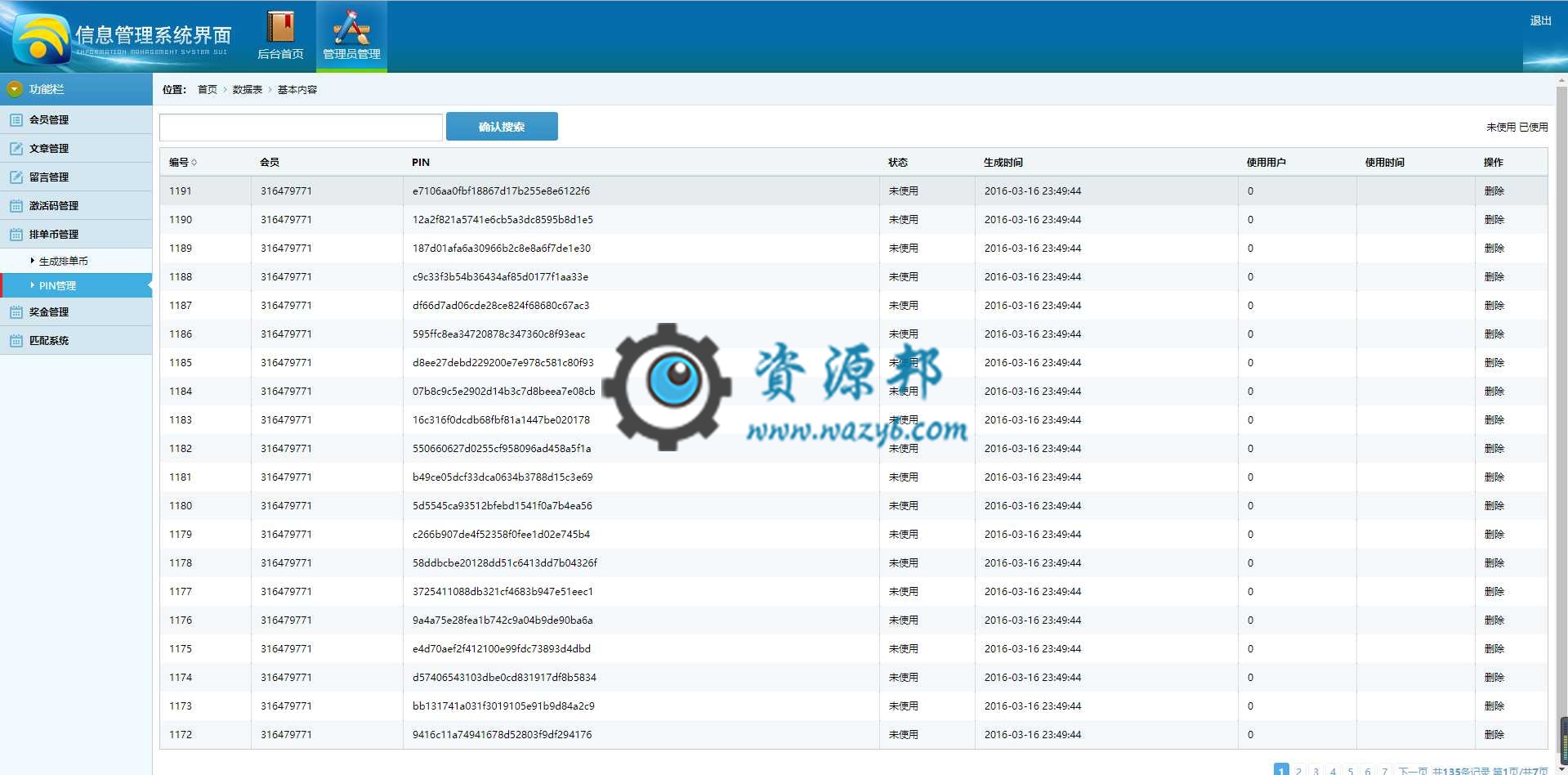Screen dimensions: 1568x775
Task: Open the 后台首页 book icon
Action: point(280,28)
